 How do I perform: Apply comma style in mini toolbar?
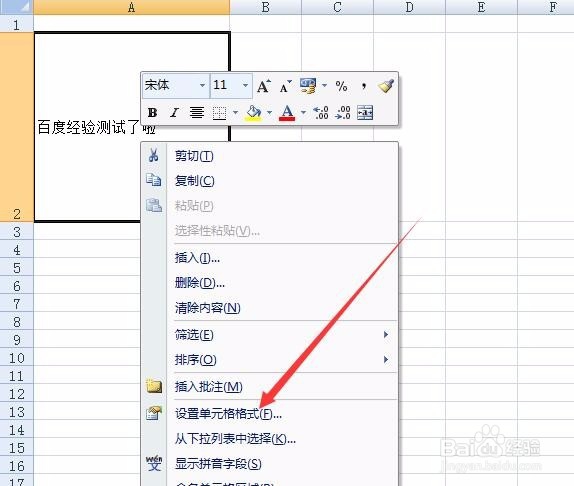(x=364, y=86)
